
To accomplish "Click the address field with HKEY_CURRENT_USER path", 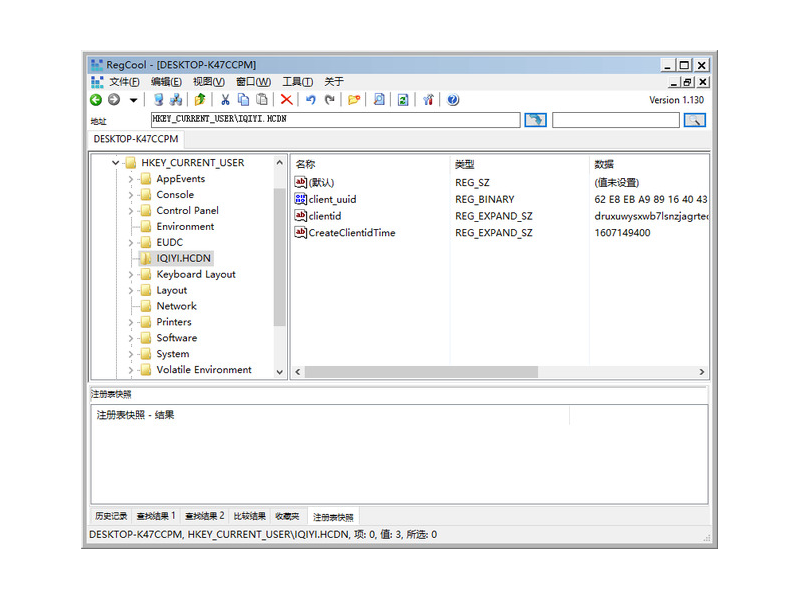I will (x=336, y=120).
